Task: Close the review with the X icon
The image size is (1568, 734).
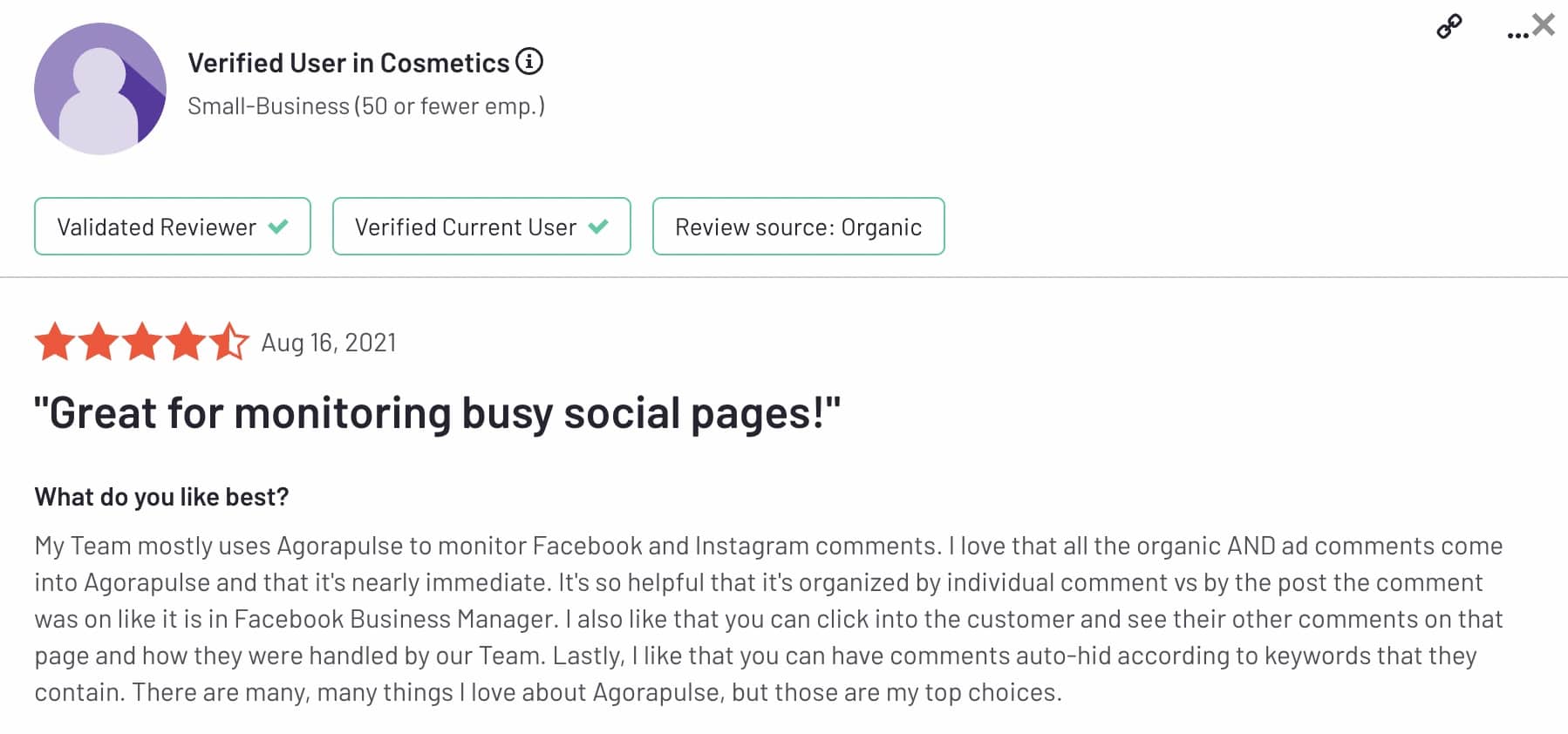Action: tap(1544, 24)
